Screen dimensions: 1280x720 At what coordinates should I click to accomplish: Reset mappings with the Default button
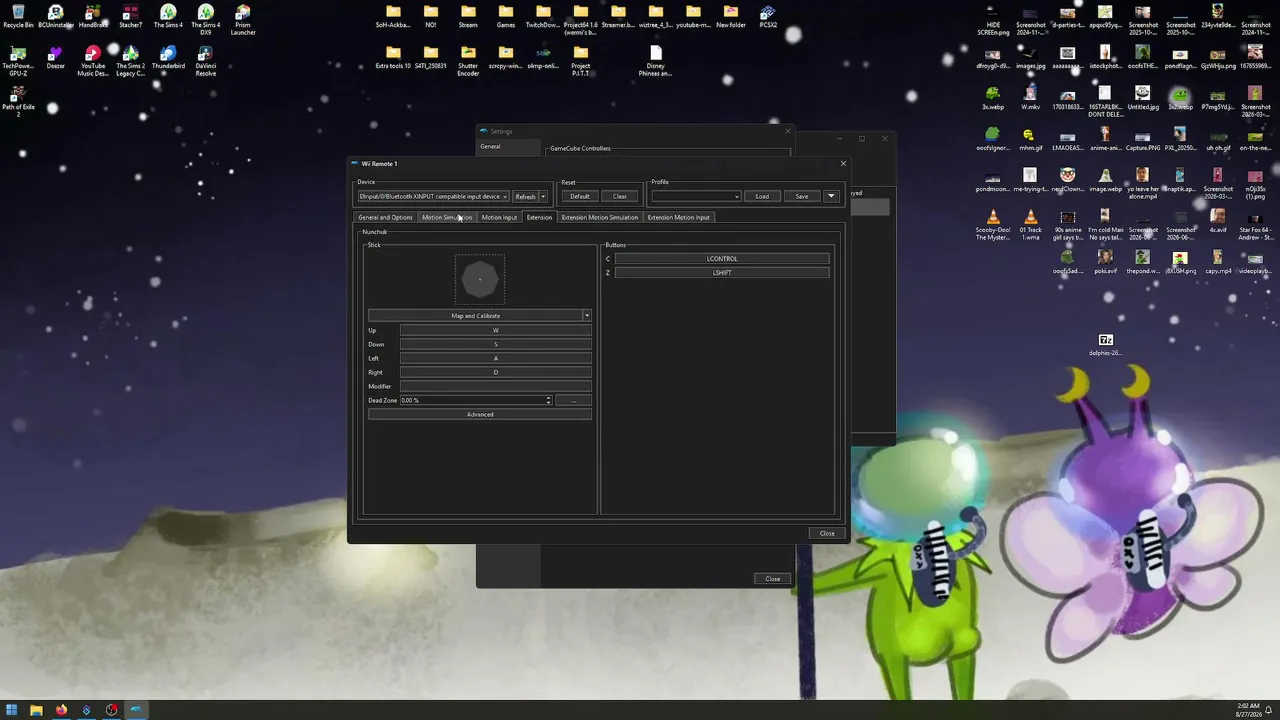tap(580, 196)
